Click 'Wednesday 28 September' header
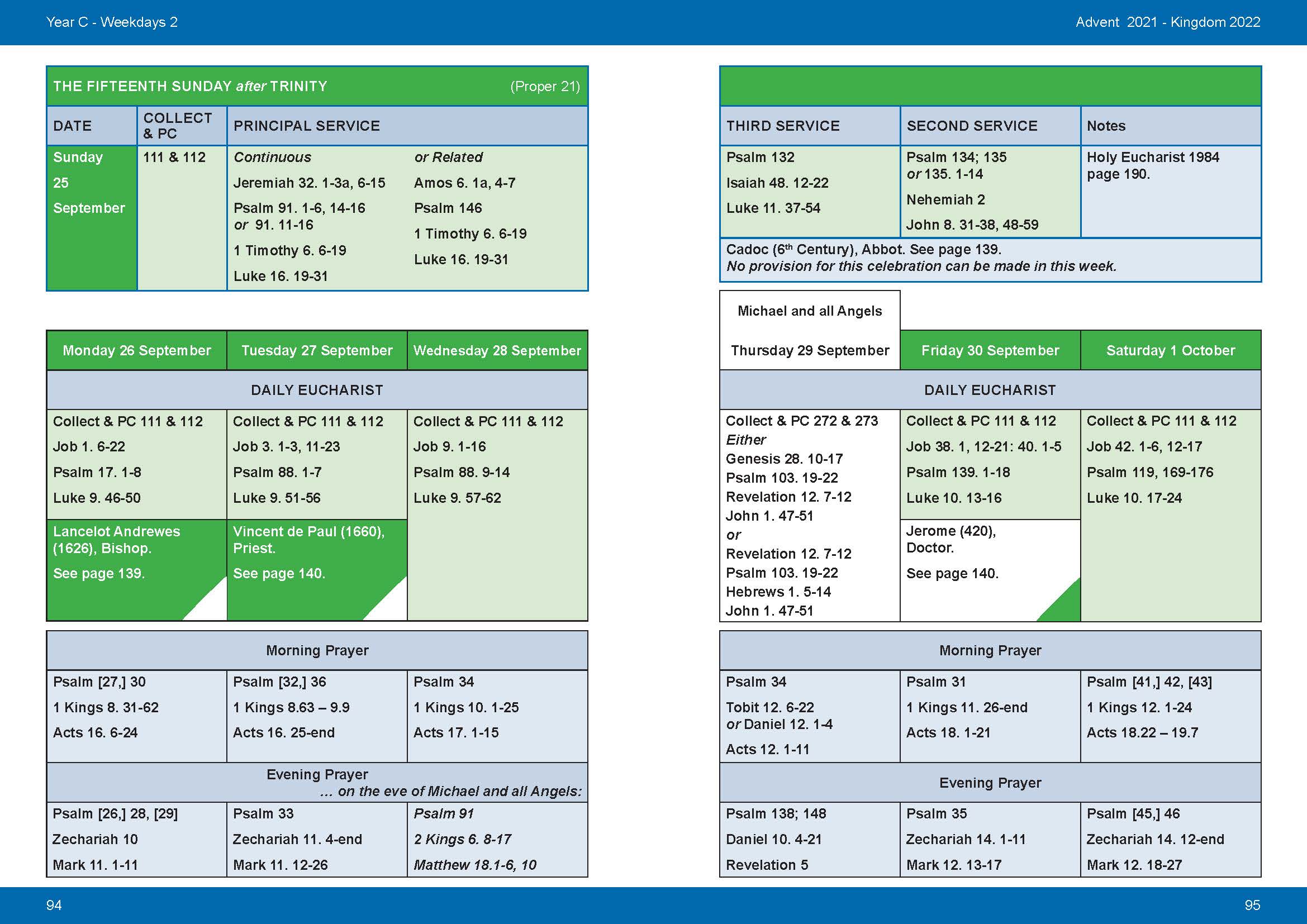This screenshot has height=924, width=1307. 497,350
